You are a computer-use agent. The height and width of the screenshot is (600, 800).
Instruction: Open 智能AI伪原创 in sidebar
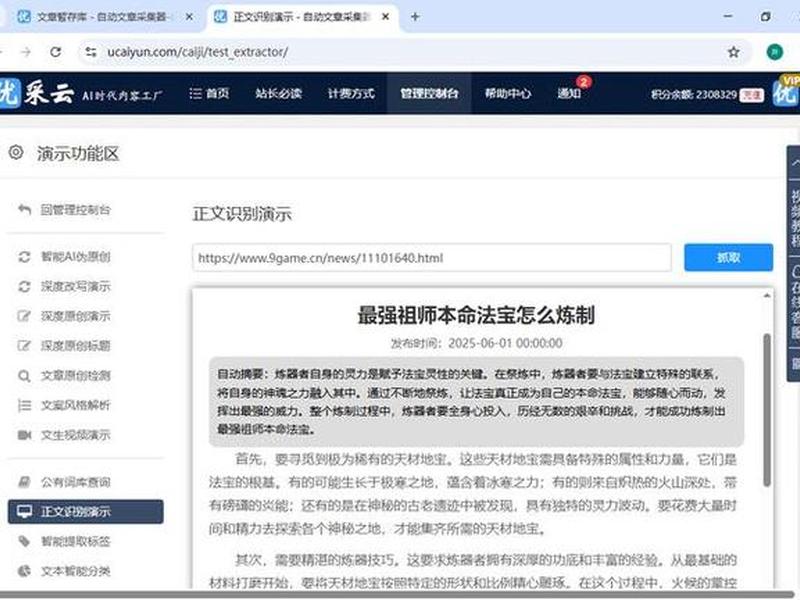(x=76, y=257)
